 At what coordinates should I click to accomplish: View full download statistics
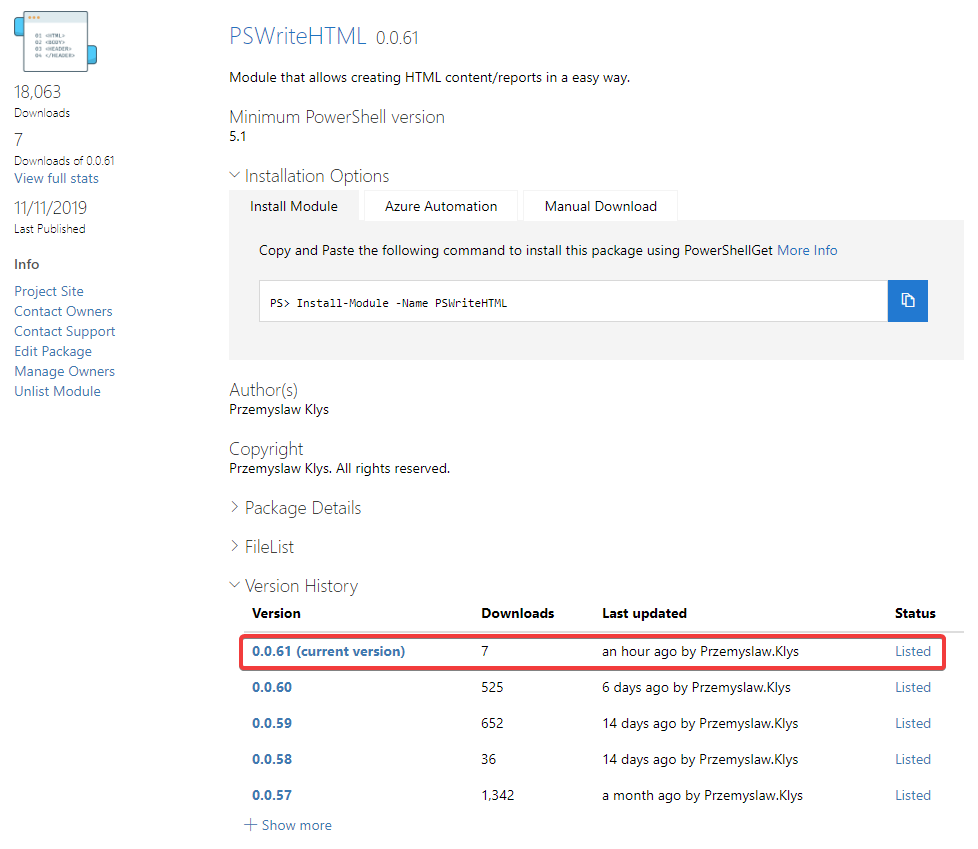[x=56, y=178]
